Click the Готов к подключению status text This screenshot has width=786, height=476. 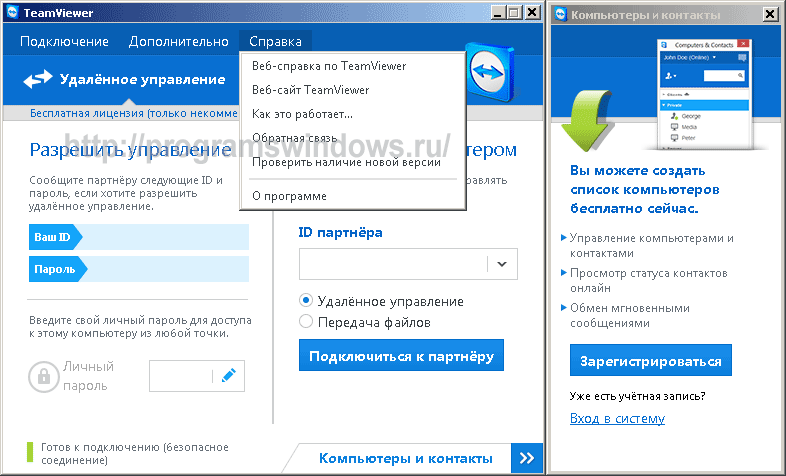coord(134,453)
